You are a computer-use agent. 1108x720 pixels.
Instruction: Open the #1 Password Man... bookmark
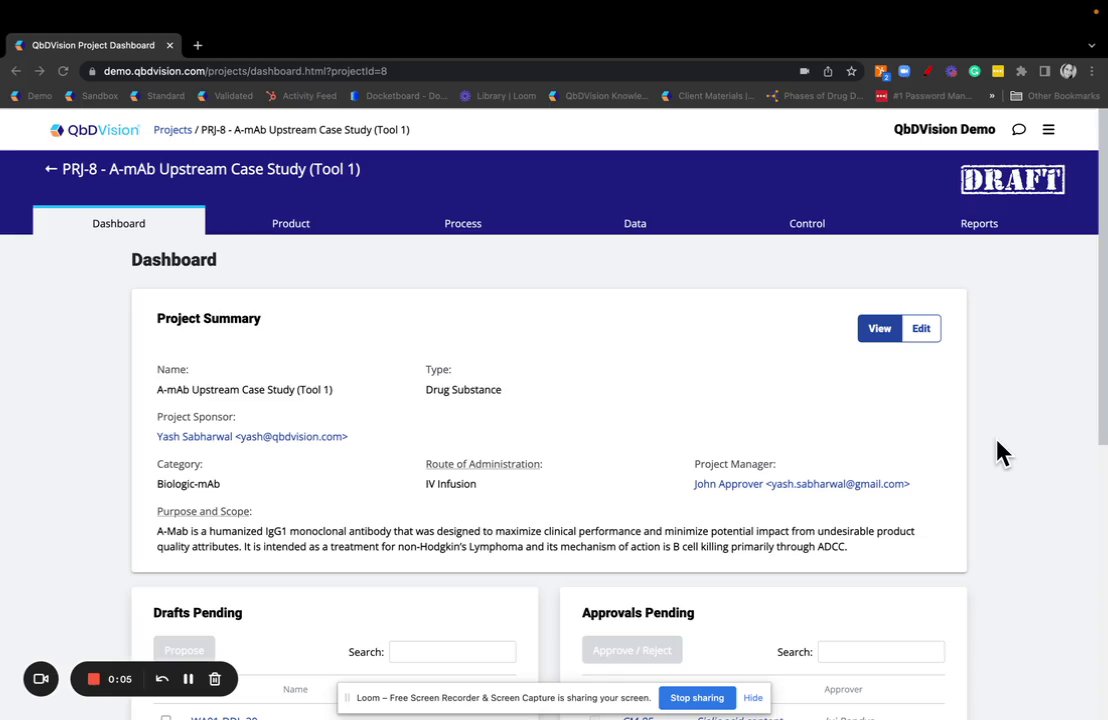(924, 96)
